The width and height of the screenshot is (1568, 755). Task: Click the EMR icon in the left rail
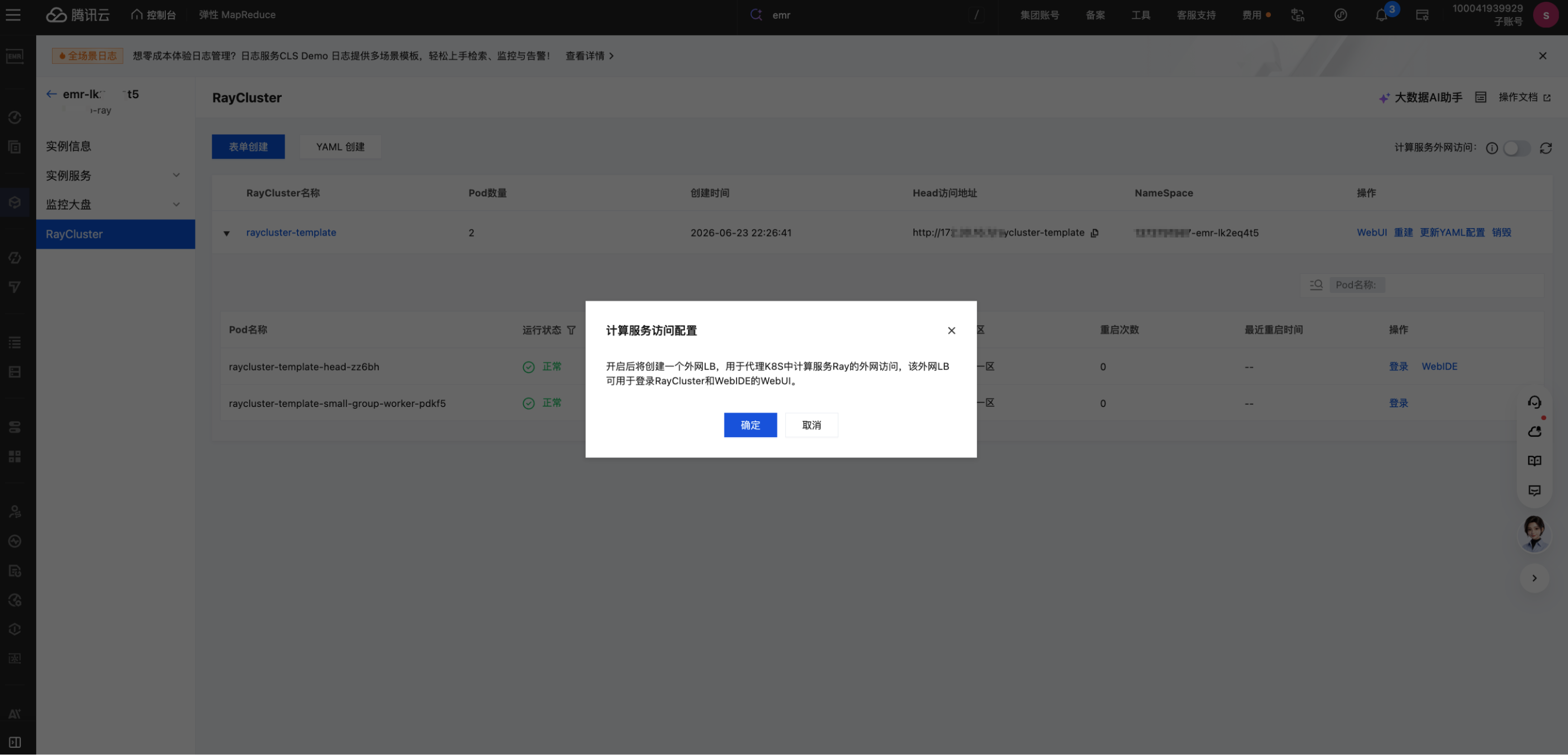tap(14, 56)
